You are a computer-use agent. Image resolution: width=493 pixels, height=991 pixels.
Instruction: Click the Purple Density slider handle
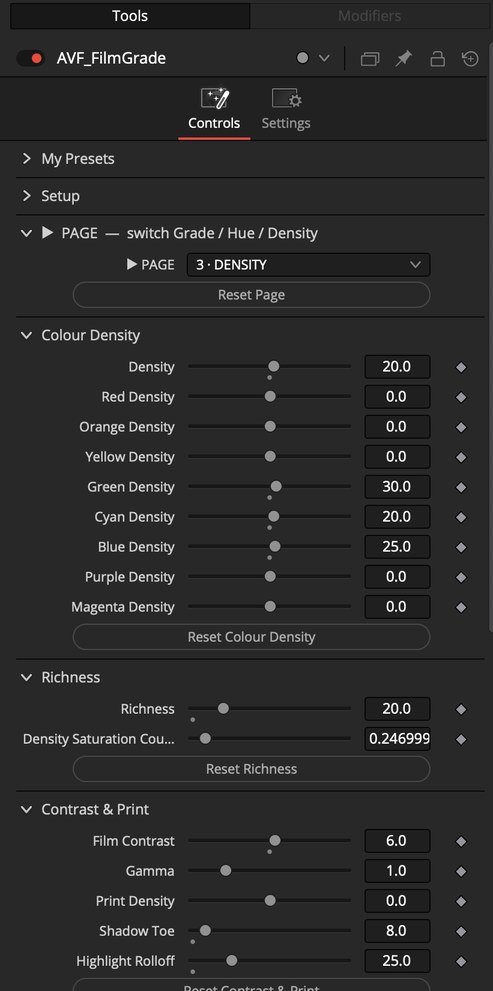click(x=271, y=576)
